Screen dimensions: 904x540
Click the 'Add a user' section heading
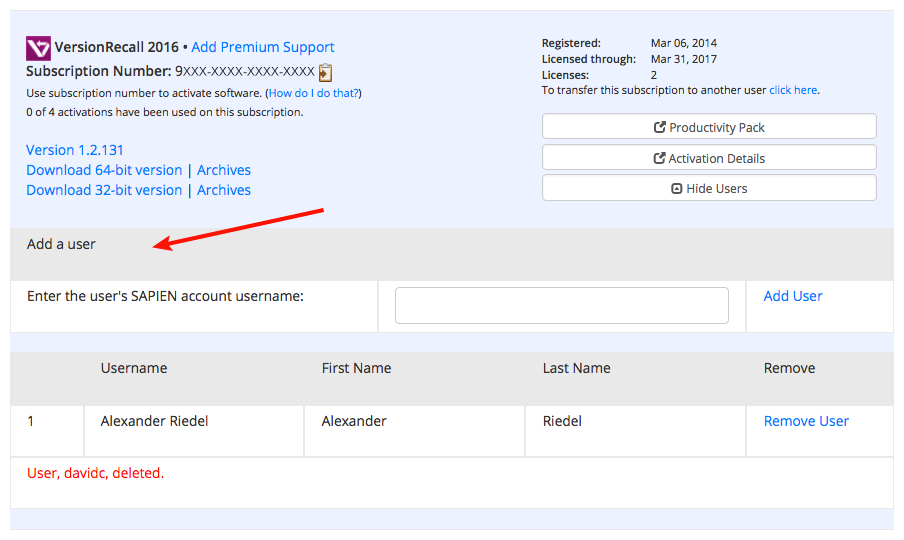(61, 244)
